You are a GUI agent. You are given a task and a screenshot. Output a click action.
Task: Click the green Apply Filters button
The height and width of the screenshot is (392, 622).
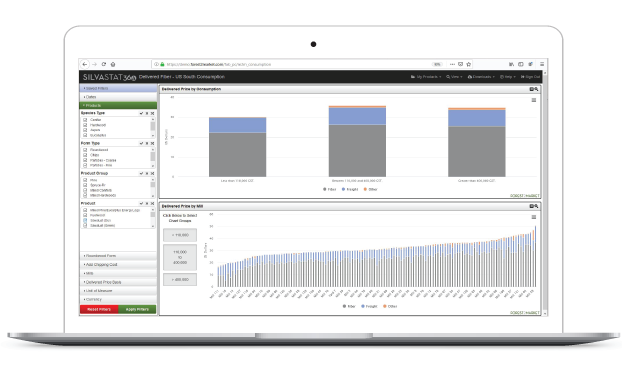[x=137, y=309]
